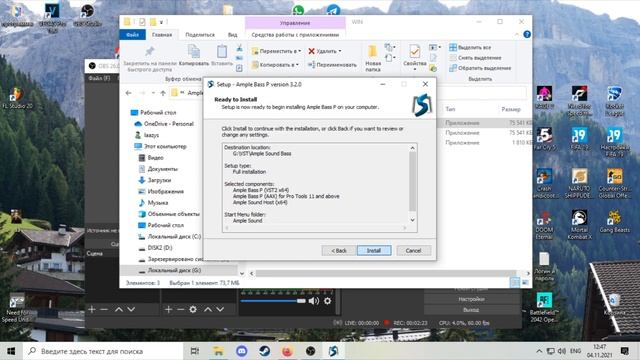This screenshot has width=640, height=360.
Task: Click the Вставить paste icon
Action: coord(222,52)
